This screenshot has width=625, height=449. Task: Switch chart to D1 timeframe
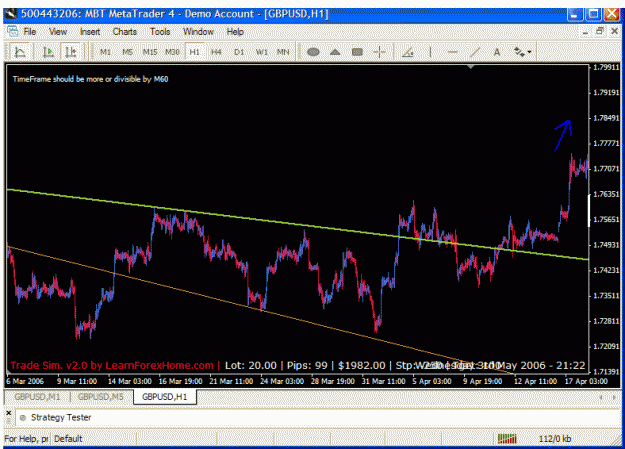click(x=239, y=52)
